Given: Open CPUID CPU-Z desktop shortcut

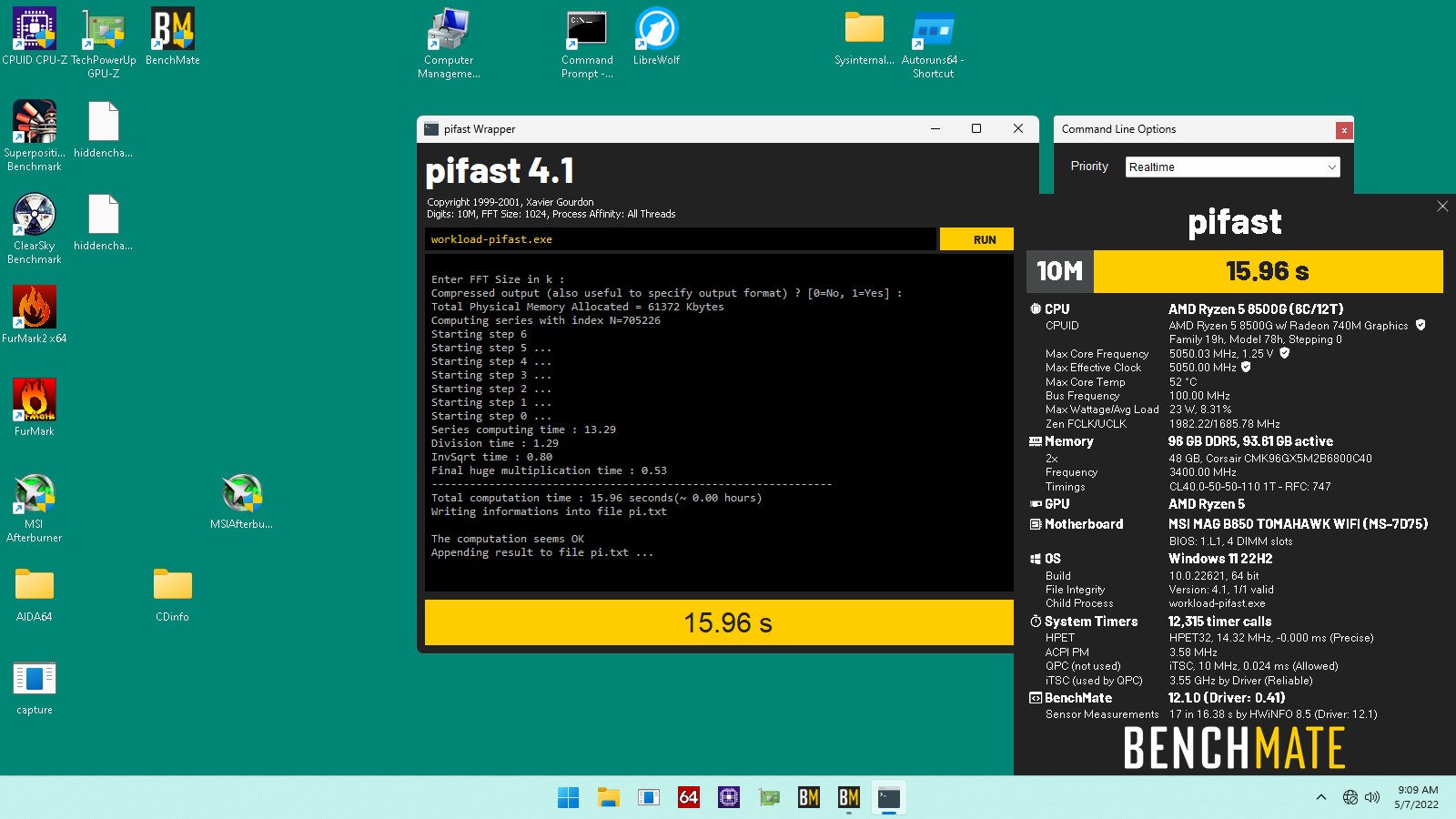Looking at the screenshot, I should click(x=35, y=37).
